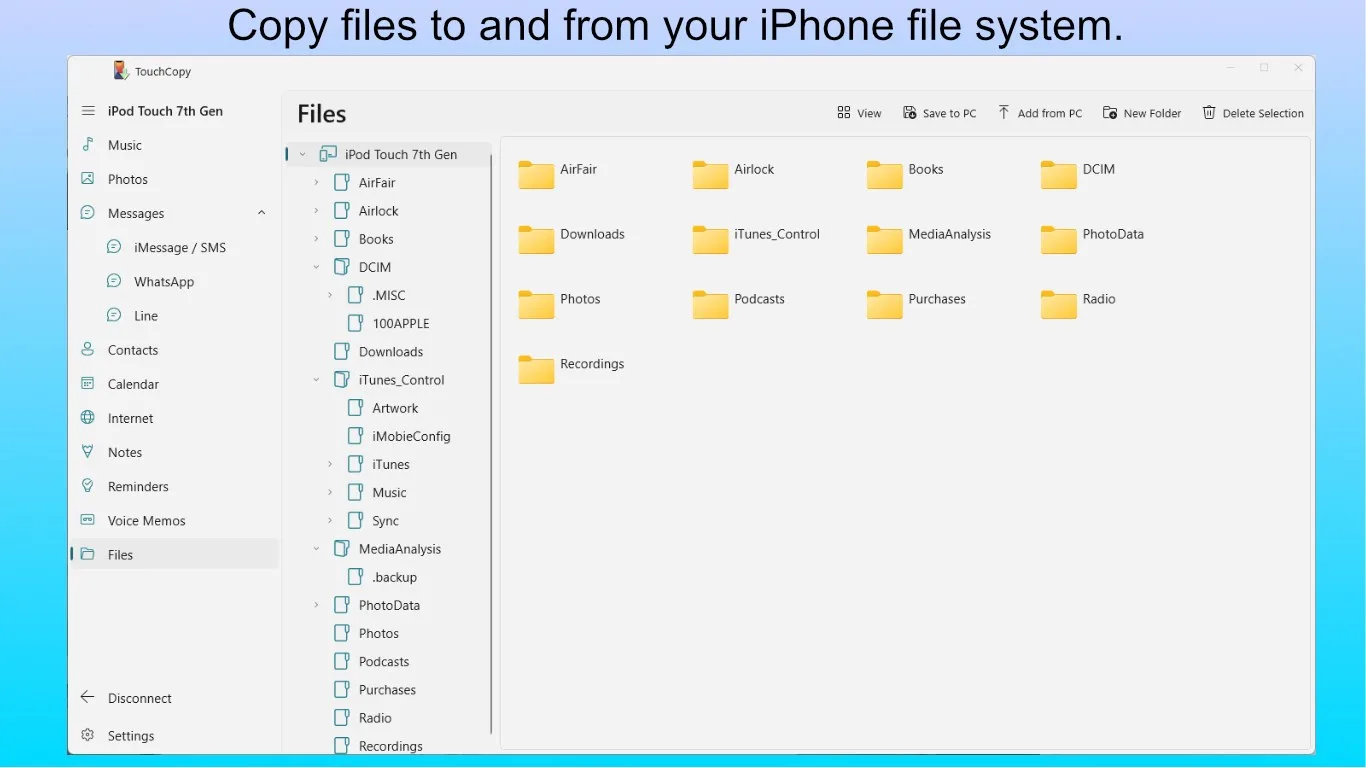Expand the Music tree node under iTunes_Control
The width and height of the screenshot is (1366, 768).
click(330, 492)
